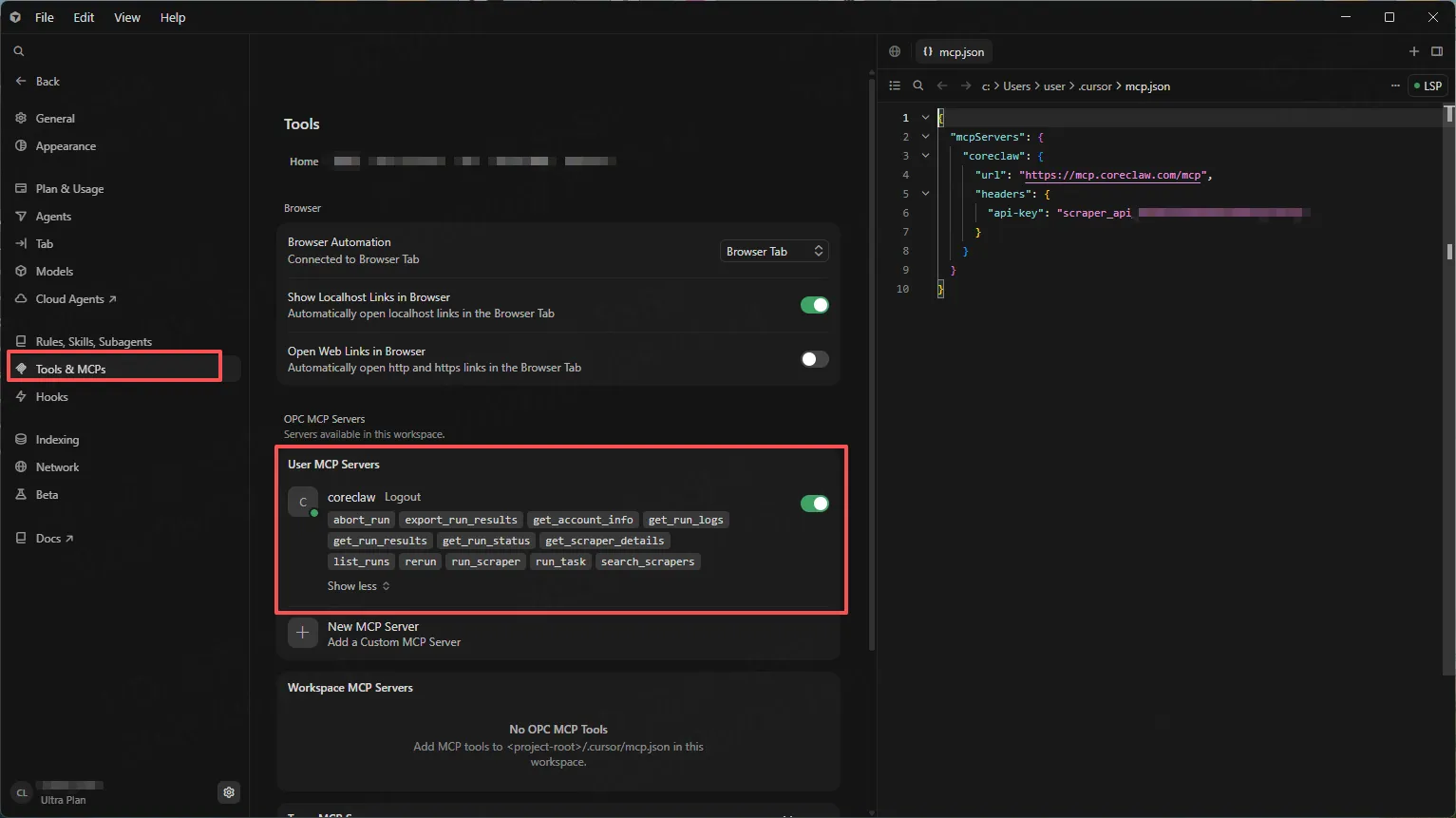Click the get_run_results tool tag
The height and width of the screenshot is (818, 1456).
point(380,541)
